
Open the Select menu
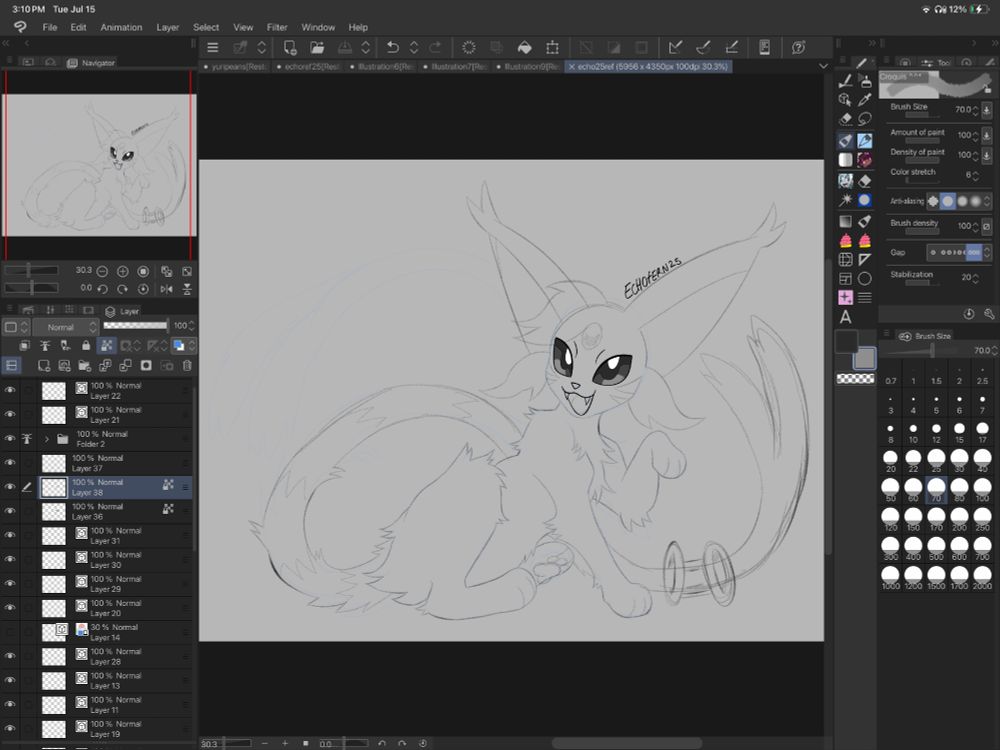[x=206, y=27]
